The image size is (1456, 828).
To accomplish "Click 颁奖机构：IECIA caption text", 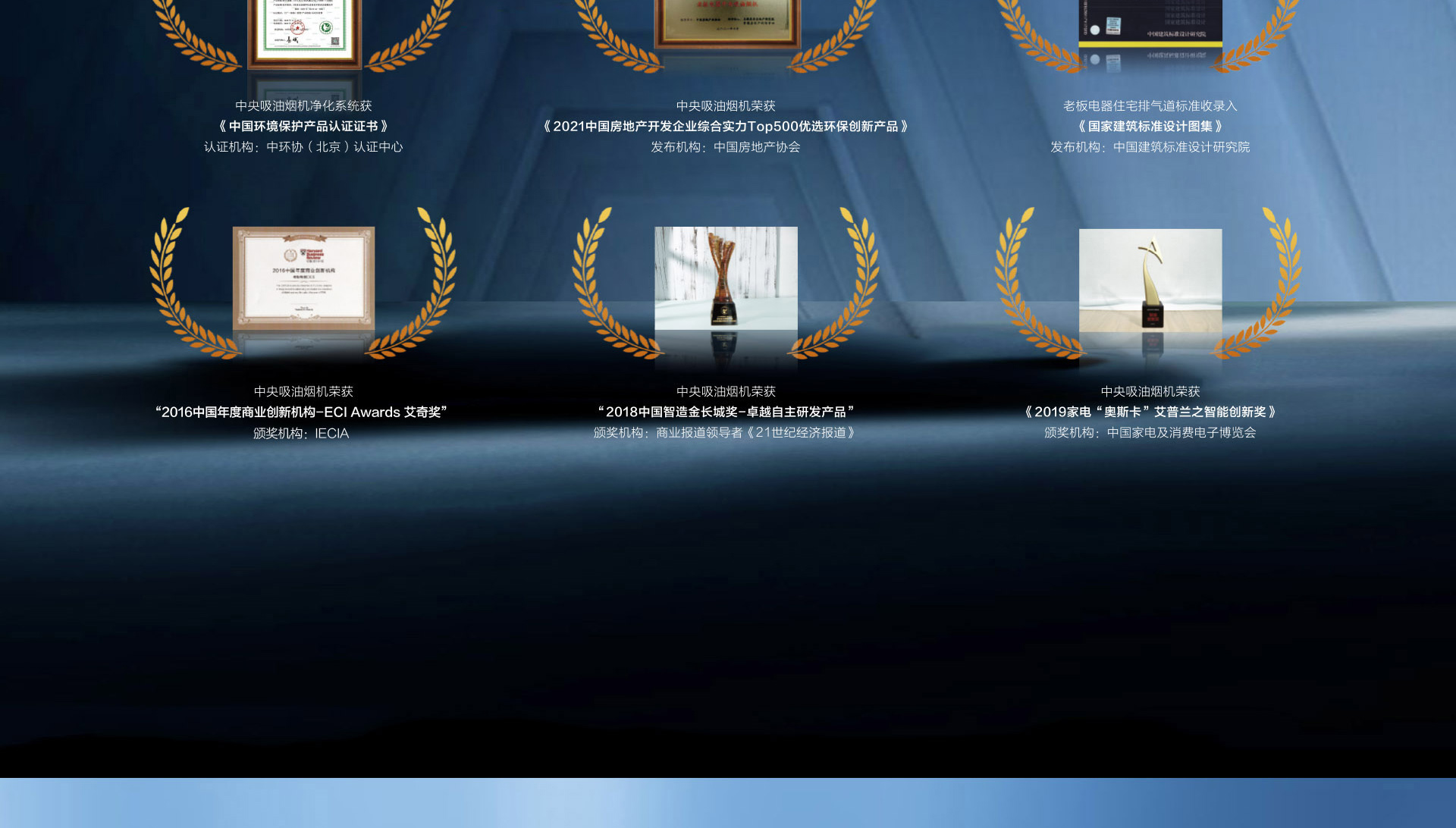I will [300, 433].
